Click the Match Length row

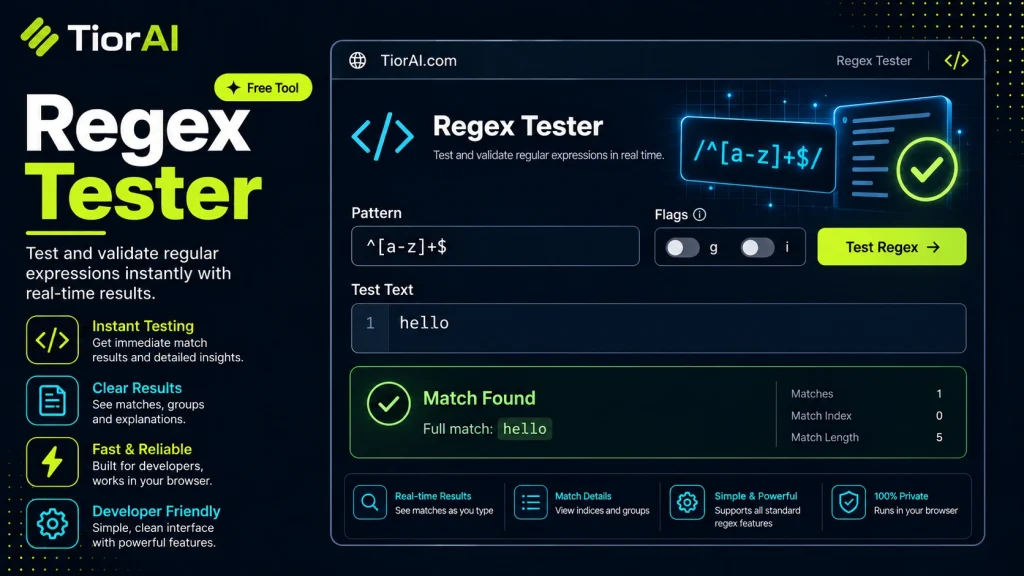tap(867, 438)
